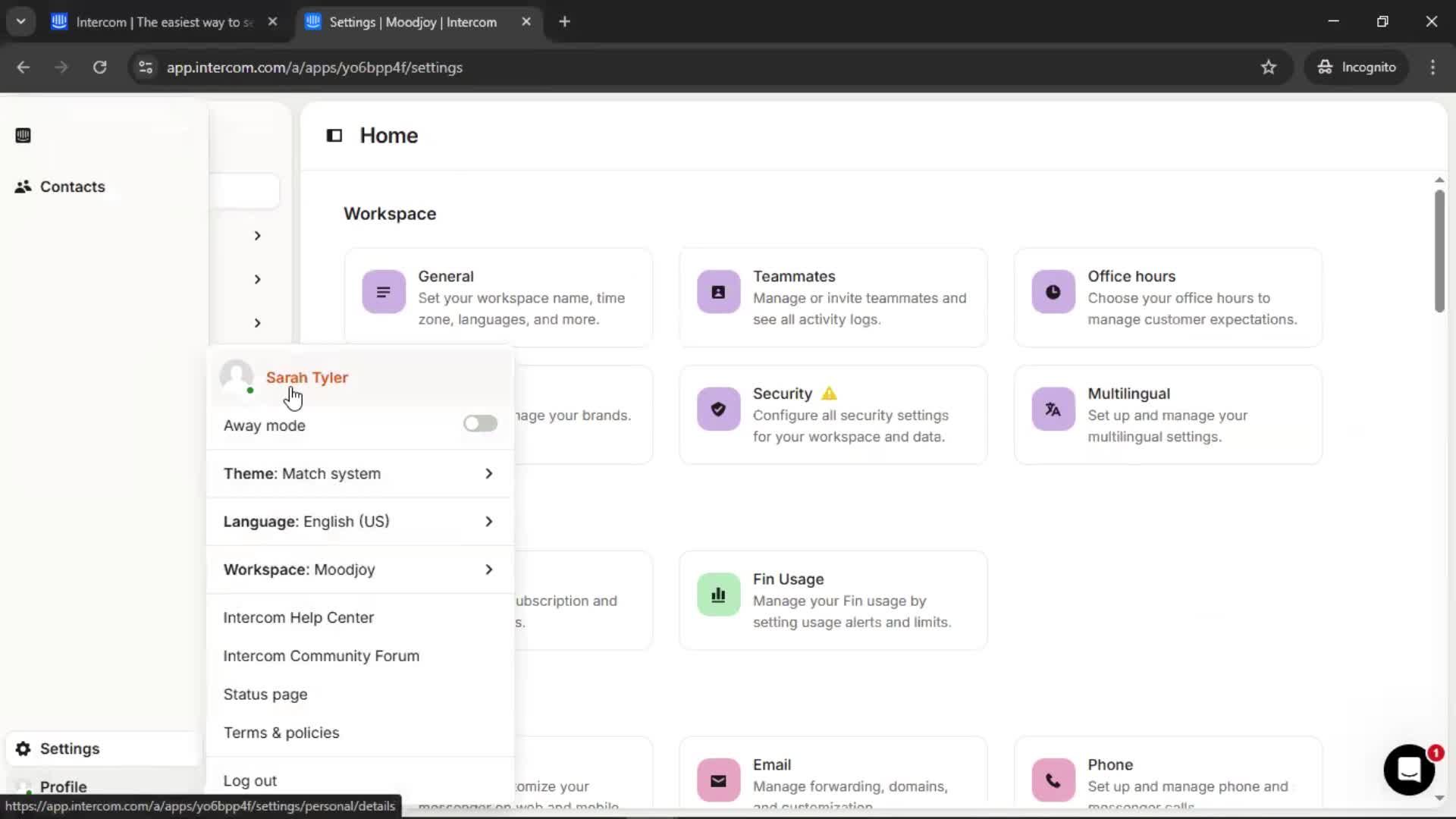Open the Security shield icon
This screenshot has width=1456, height=819.
tap(718, 409)
